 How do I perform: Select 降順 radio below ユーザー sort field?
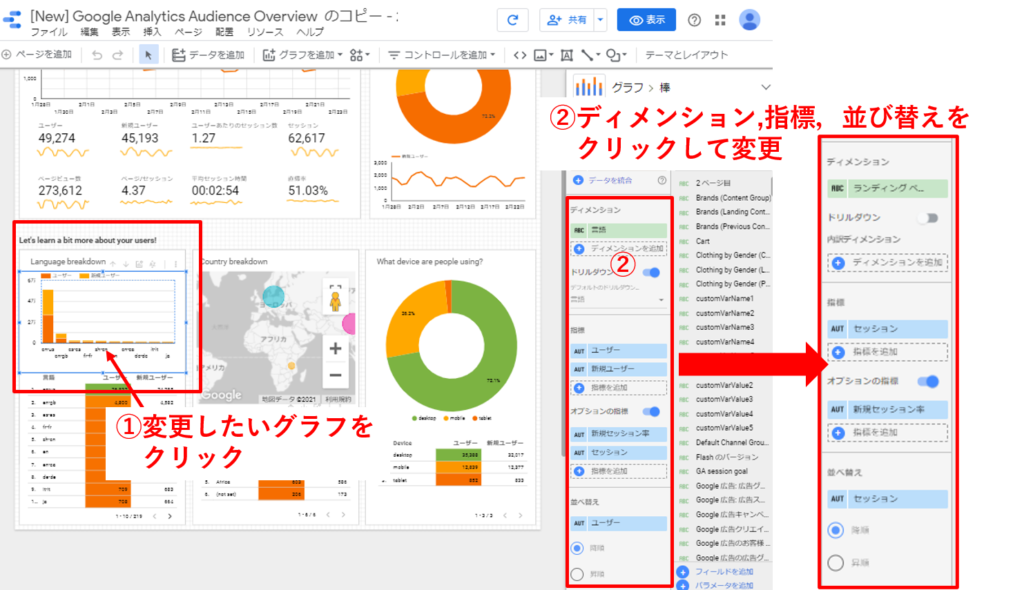(577, 548)
